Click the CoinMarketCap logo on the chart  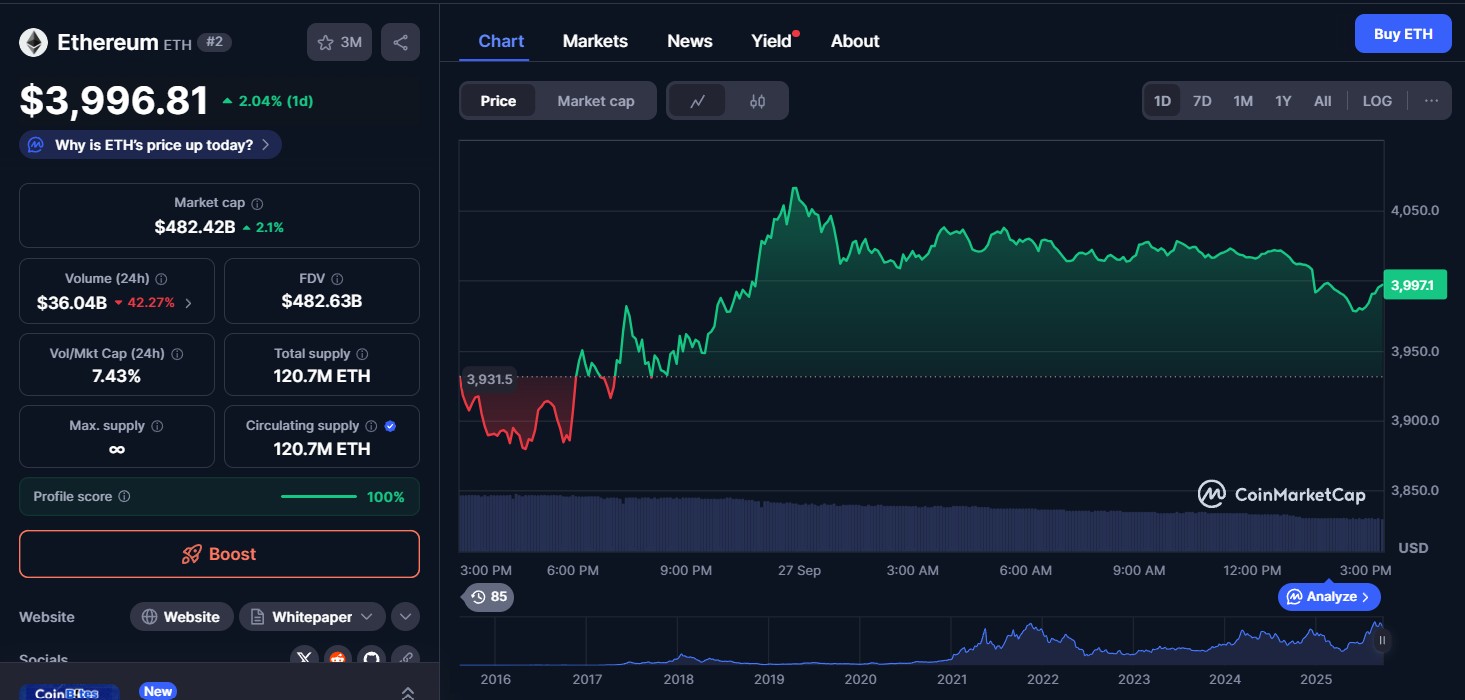click(x=1282, y=494)
